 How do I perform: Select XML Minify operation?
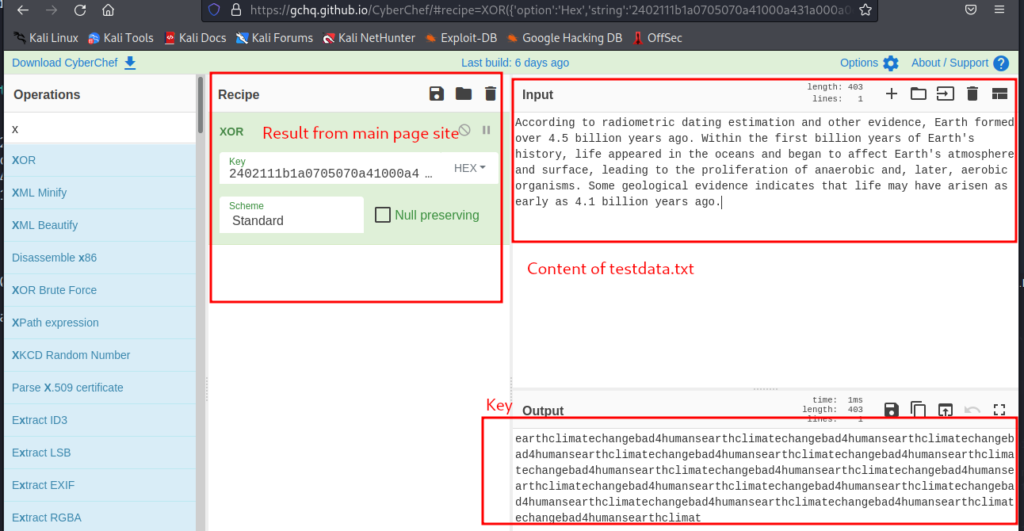(x=101, y=193)
